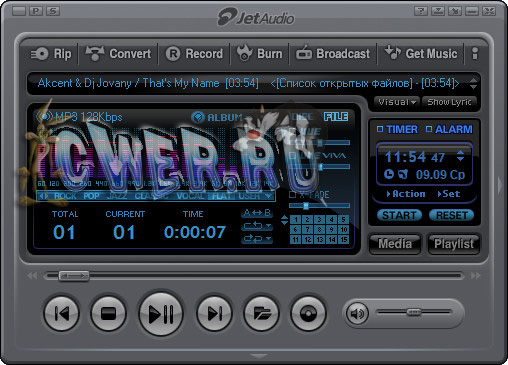Open the Burn disc tool
Image resolution: width=508 pixels, height=365 pixels.
pos(260,53)
